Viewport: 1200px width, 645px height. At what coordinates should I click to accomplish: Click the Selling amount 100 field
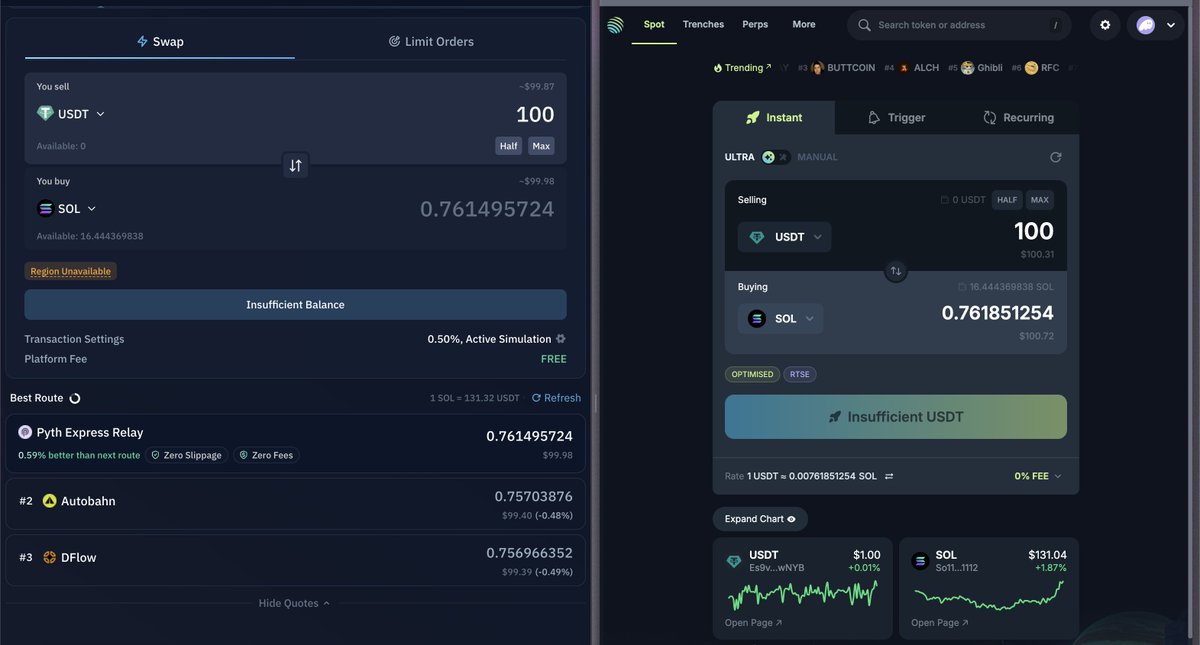point(1033,231)
